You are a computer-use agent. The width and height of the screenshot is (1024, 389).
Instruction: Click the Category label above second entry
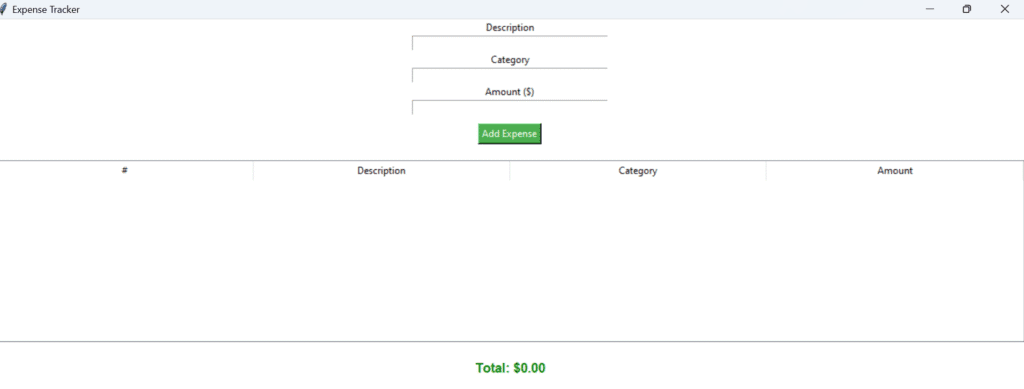pyautogui.click(x=510, y=59)
